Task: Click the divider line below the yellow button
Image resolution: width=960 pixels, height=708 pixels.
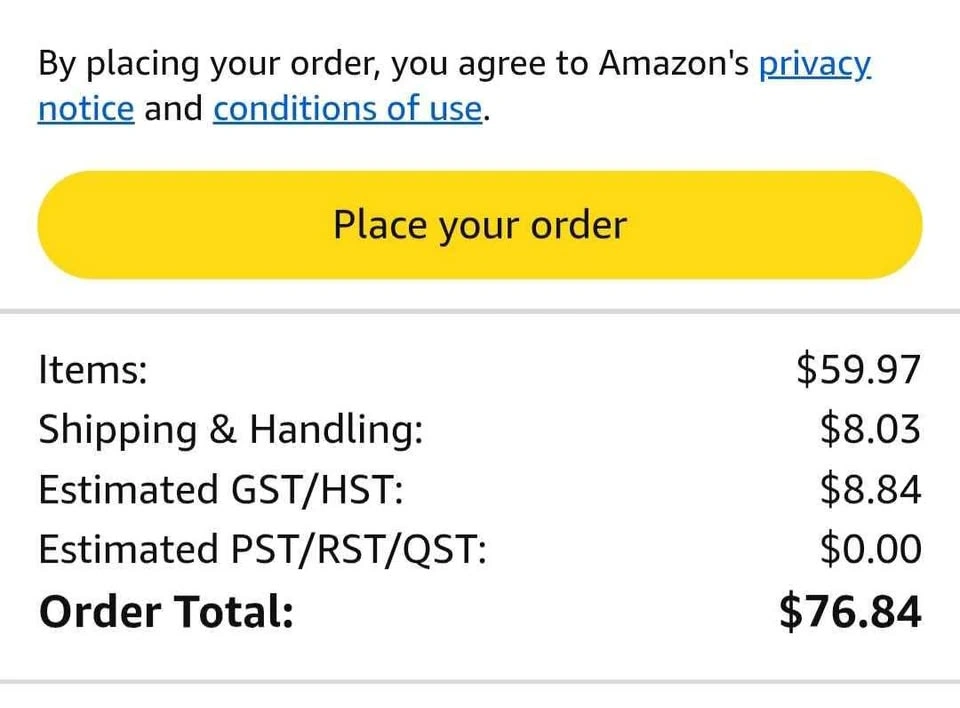Action: pos(480,312)
